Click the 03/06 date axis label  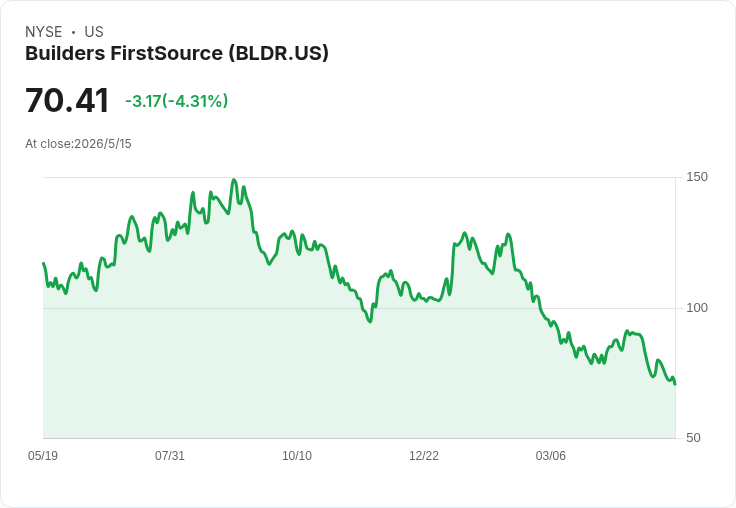tap(551, 455)
